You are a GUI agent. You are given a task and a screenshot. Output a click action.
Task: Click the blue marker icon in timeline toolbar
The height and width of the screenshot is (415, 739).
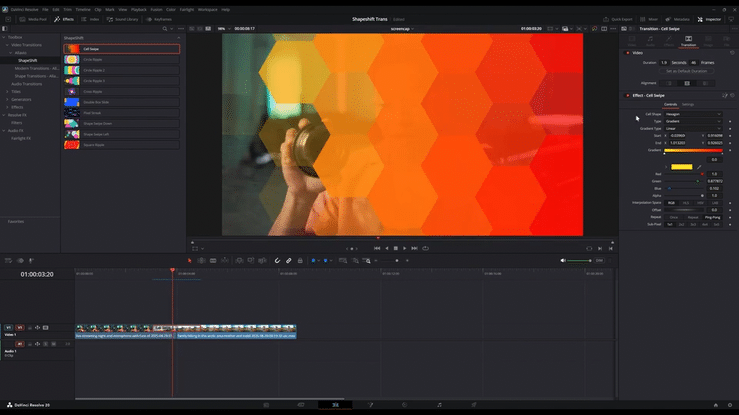click(x=325, y=260)
